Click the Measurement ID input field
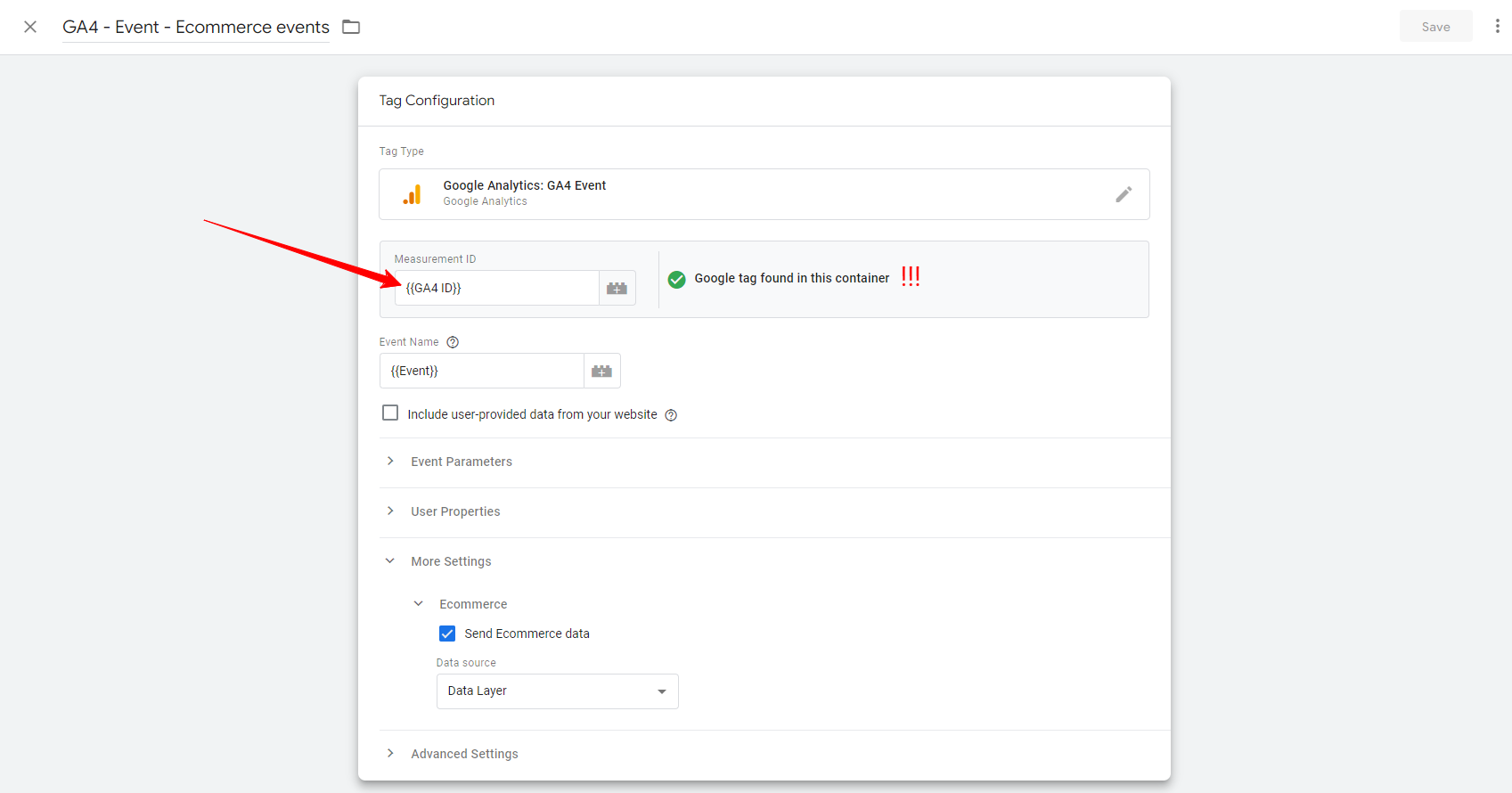The width and height of the screenshot is (1512, 793). pos(497,288)
